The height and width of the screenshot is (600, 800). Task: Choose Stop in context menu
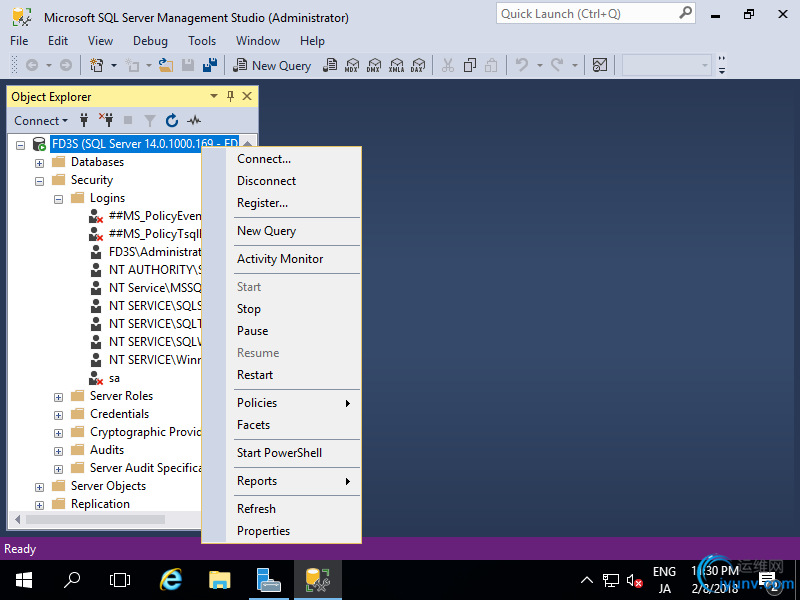[282, 309]
